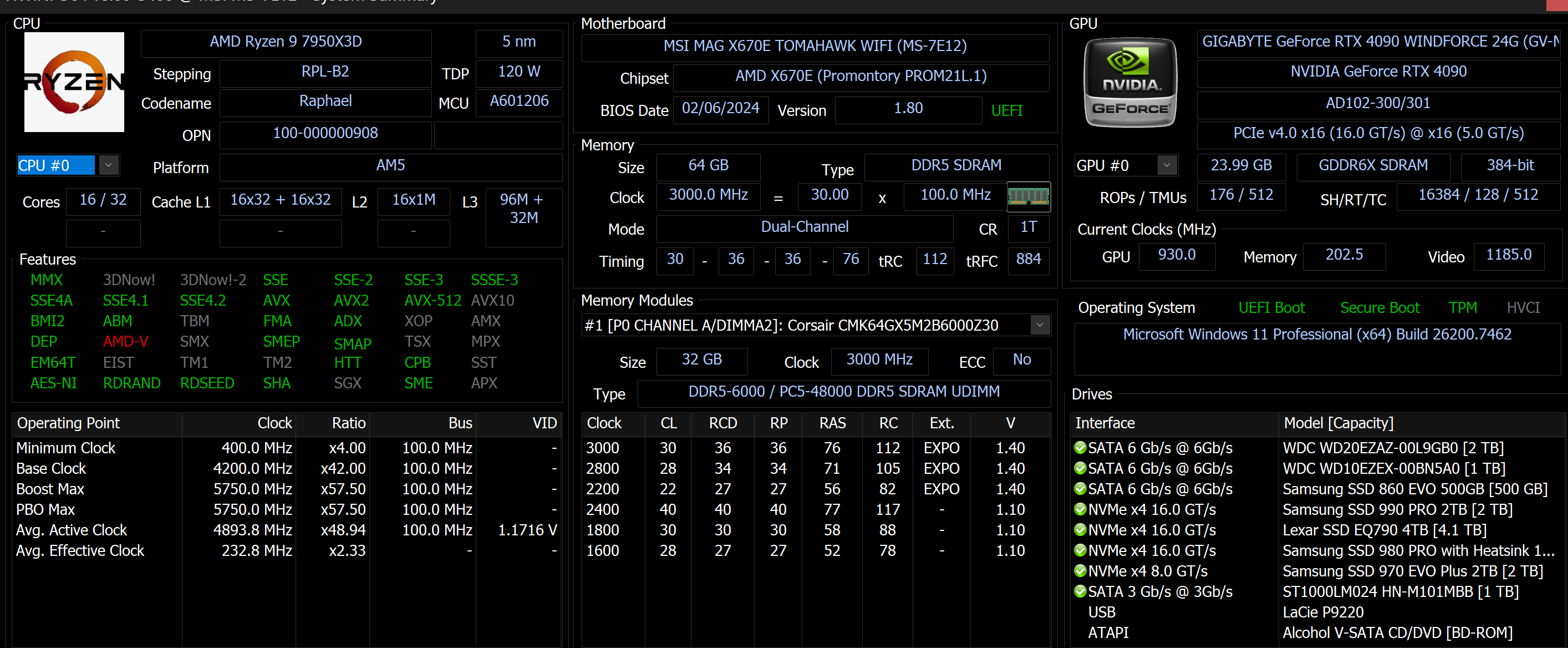Click the NVIDIA GeForce logo badge

click(1131, 82)
